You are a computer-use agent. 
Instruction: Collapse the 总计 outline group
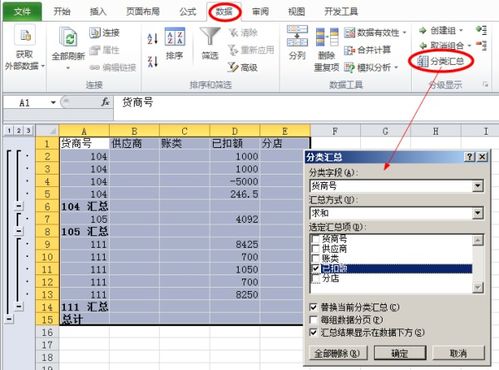[9, 319]
